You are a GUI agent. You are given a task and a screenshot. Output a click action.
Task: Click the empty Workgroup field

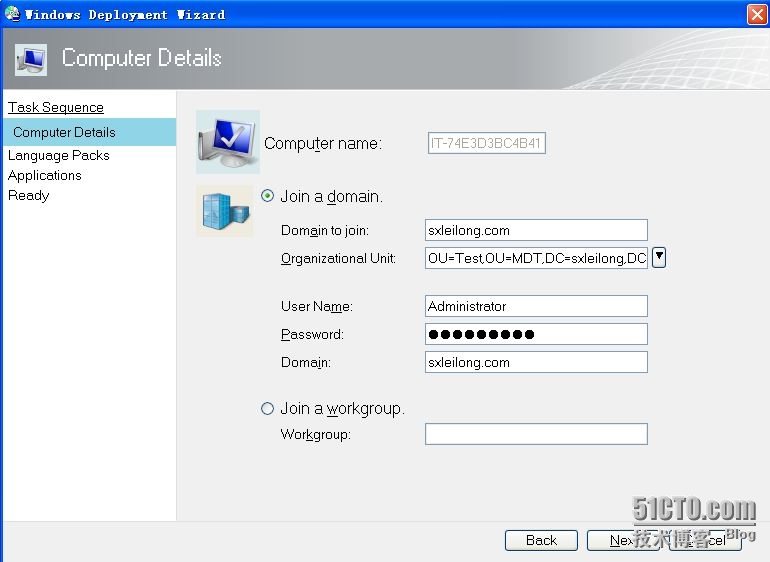(536, 434)
